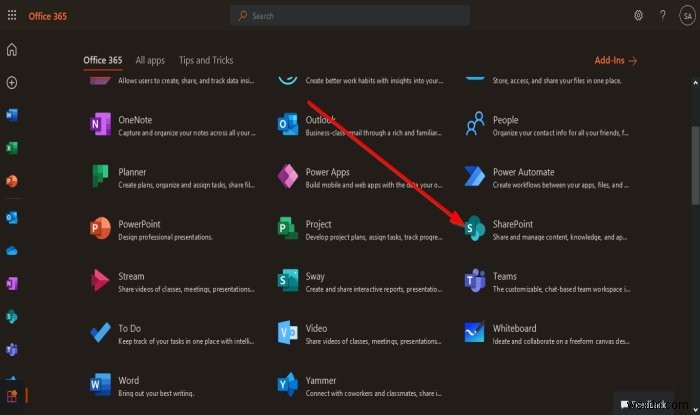Launch the Outlook app tile icon
The height and width of the screenshot is (415, 700).
(287, 124)
